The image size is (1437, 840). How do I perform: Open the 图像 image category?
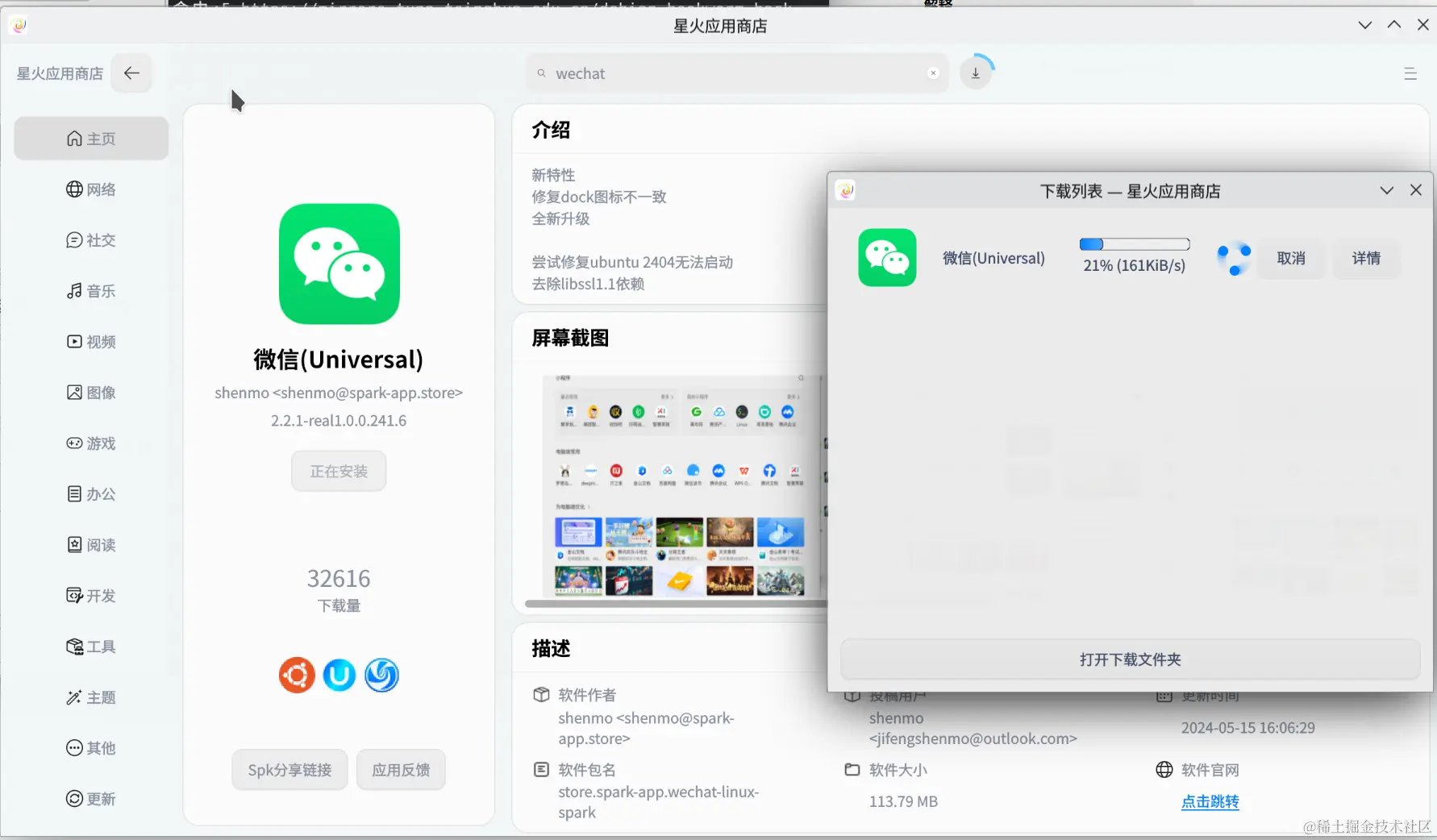(x=91, y=393)
